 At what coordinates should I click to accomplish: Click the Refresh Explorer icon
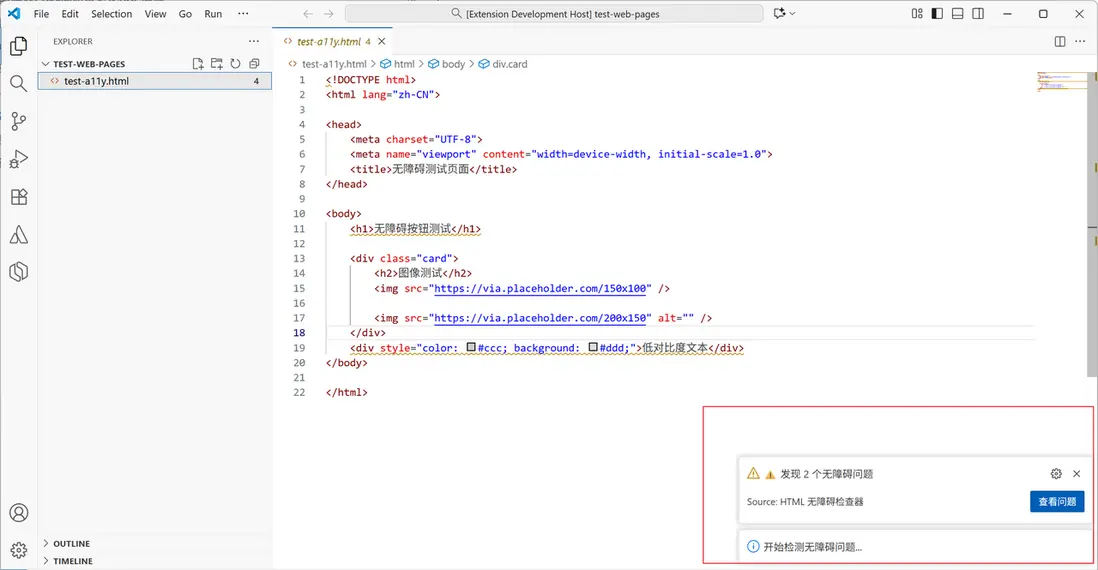pyautogui.click(x=235, y=64)
